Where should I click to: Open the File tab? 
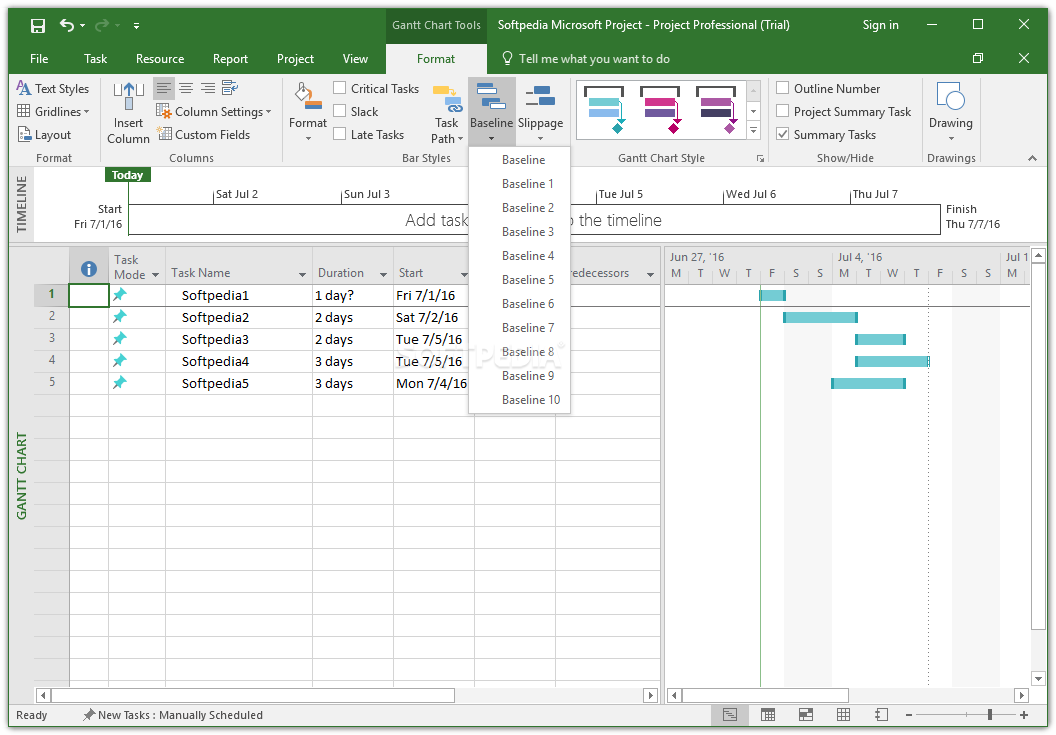(x=39, y=59)
